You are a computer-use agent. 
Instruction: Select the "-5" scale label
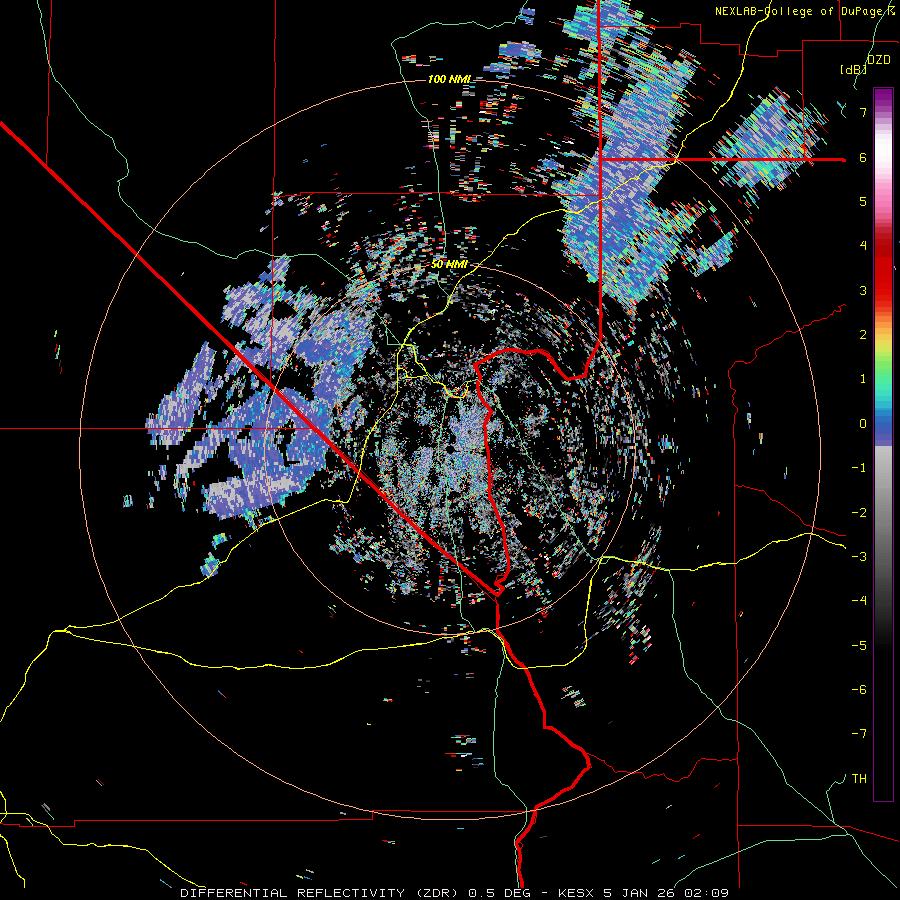859,646
